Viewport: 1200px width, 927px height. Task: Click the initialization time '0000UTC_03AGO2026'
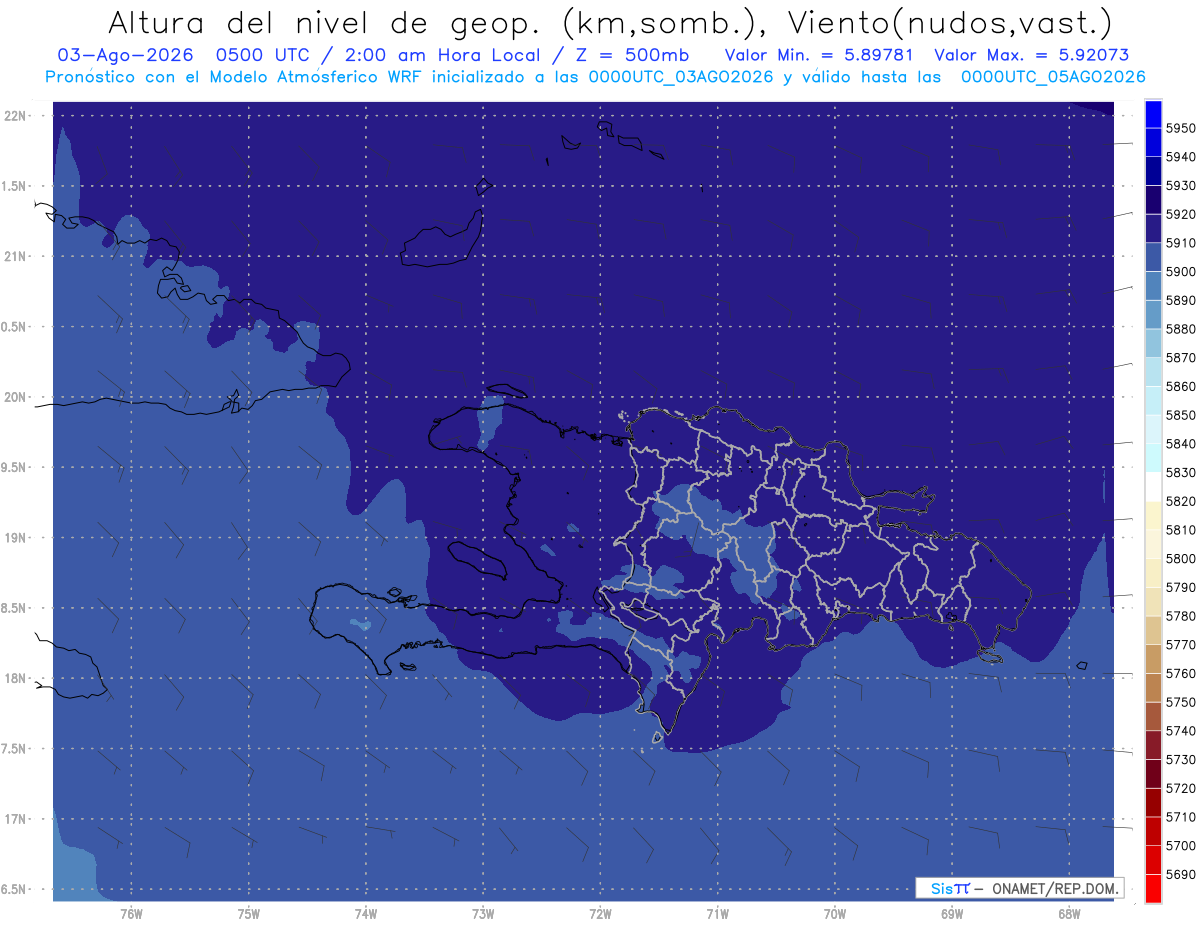pyautogui.click(x=681, y=77)
